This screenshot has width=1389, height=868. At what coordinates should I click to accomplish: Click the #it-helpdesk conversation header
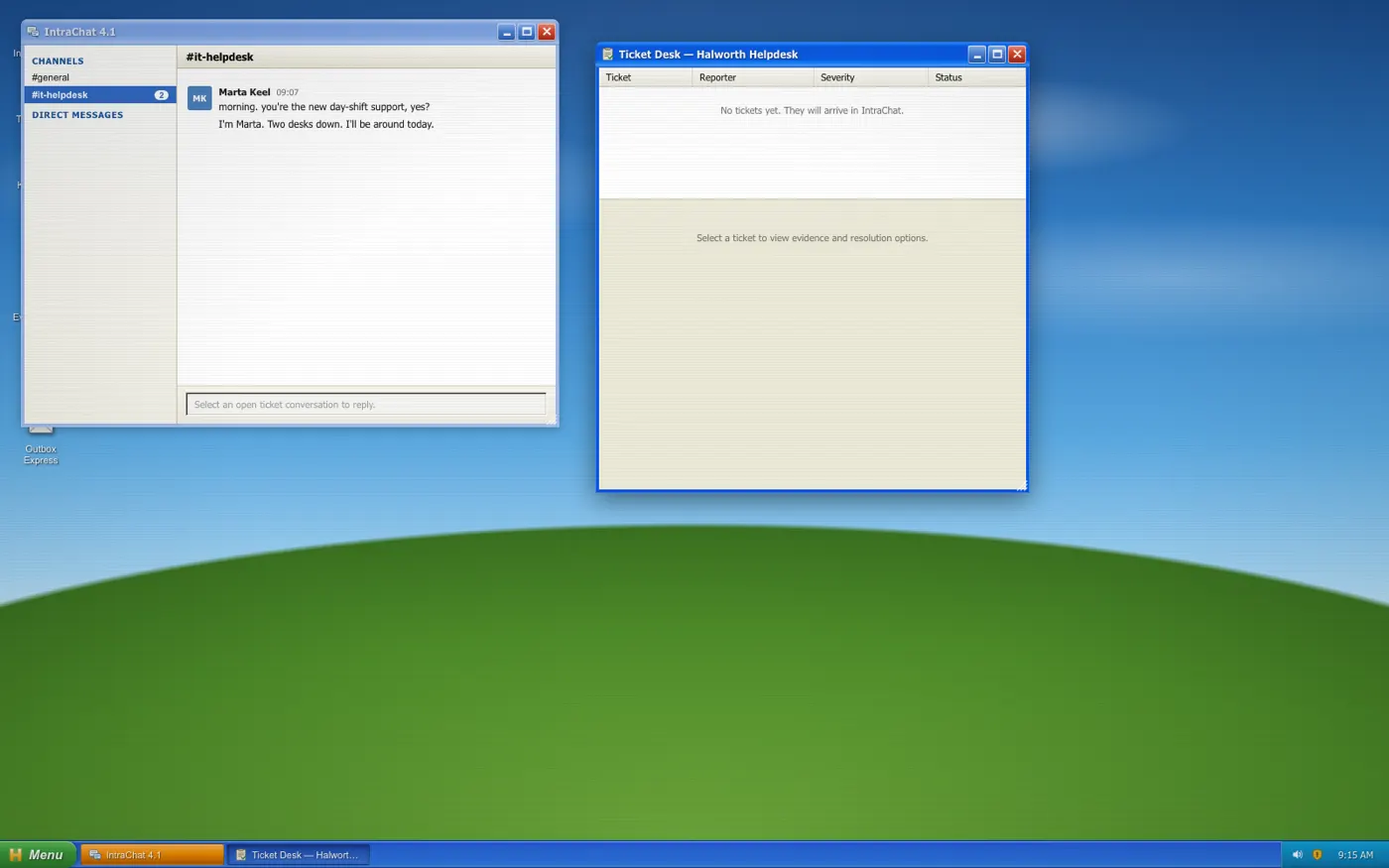219,58
